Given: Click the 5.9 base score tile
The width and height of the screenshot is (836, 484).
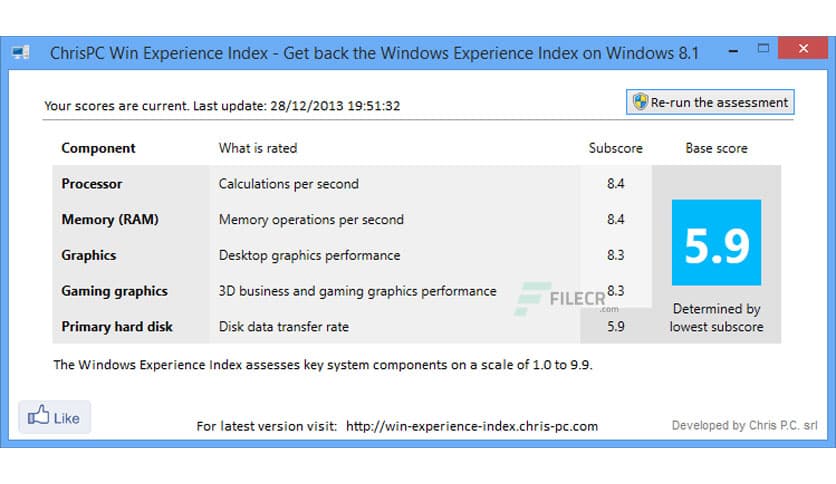Looking at the screenshot, I should [x=716, y=243].
